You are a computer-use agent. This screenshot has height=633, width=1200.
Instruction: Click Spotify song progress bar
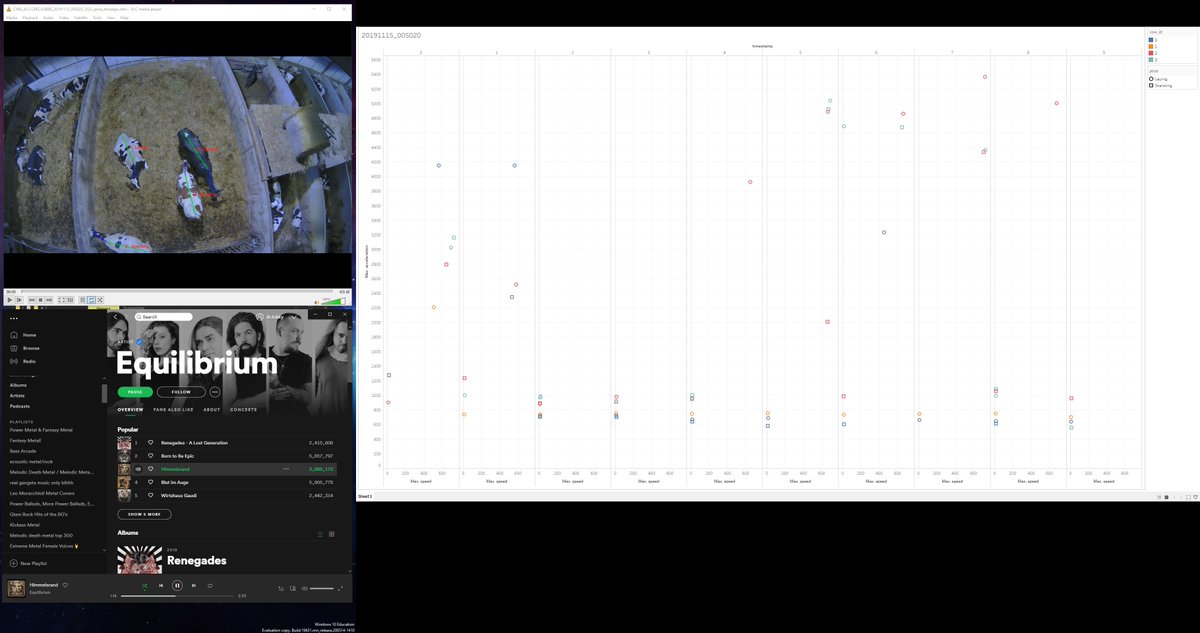click(x=177, y=596)
